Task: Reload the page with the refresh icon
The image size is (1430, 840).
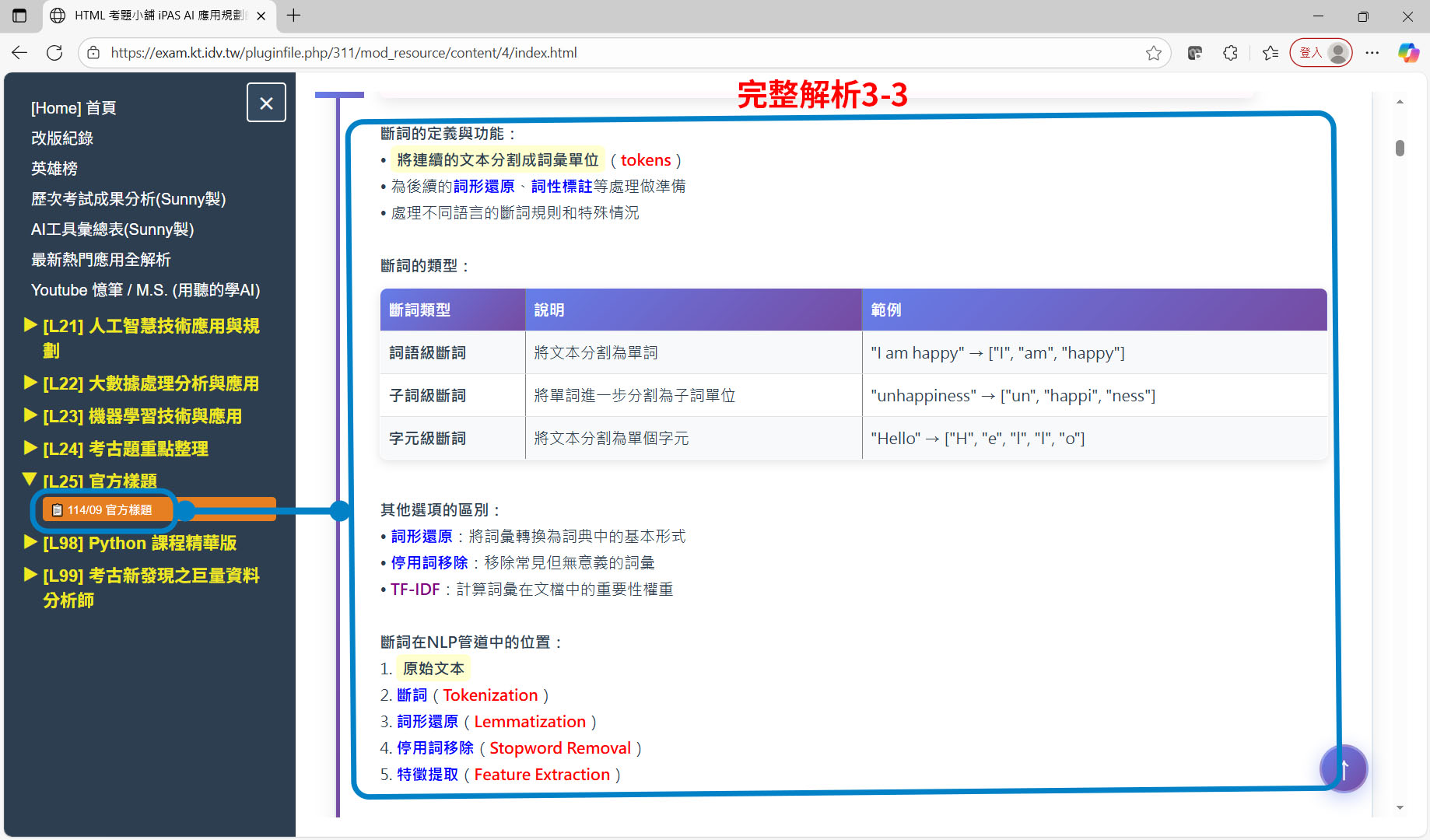Action: click(54, 53)
